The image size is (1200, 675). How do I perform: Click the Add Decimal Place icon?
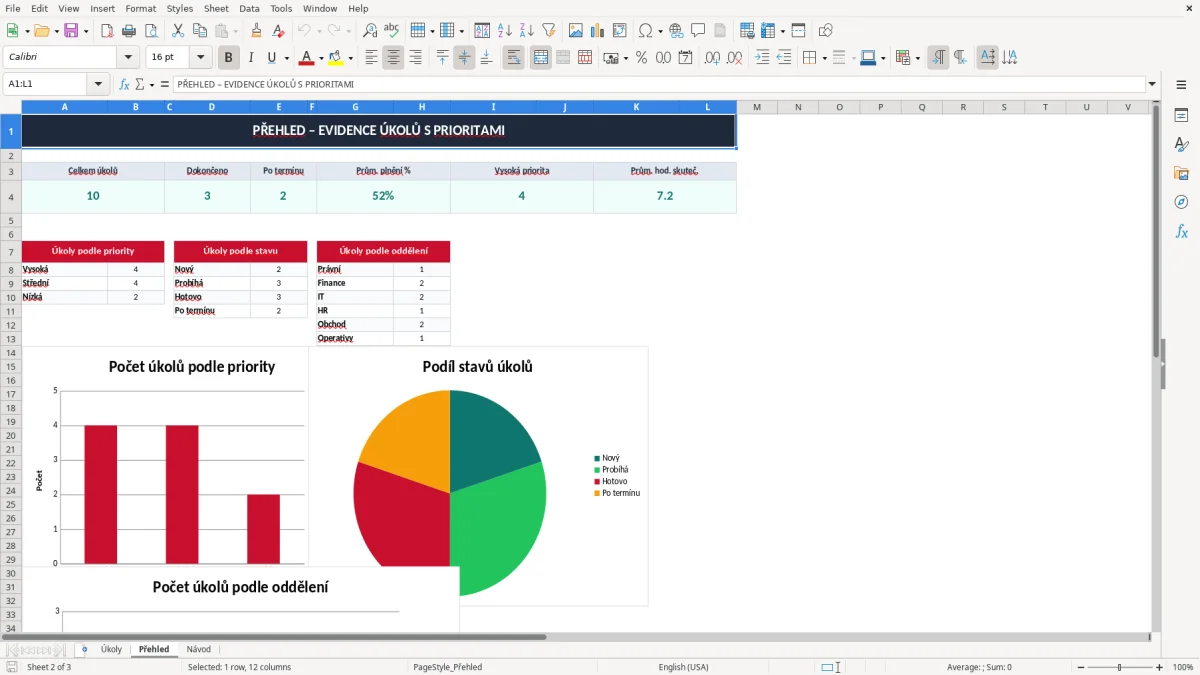pyautogui.click(x=713, y=58)
